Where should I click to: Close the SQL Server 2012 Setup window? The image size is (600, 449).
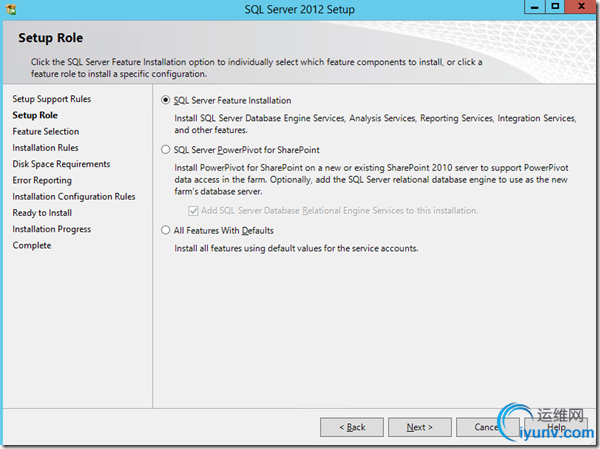coord(581,7)
